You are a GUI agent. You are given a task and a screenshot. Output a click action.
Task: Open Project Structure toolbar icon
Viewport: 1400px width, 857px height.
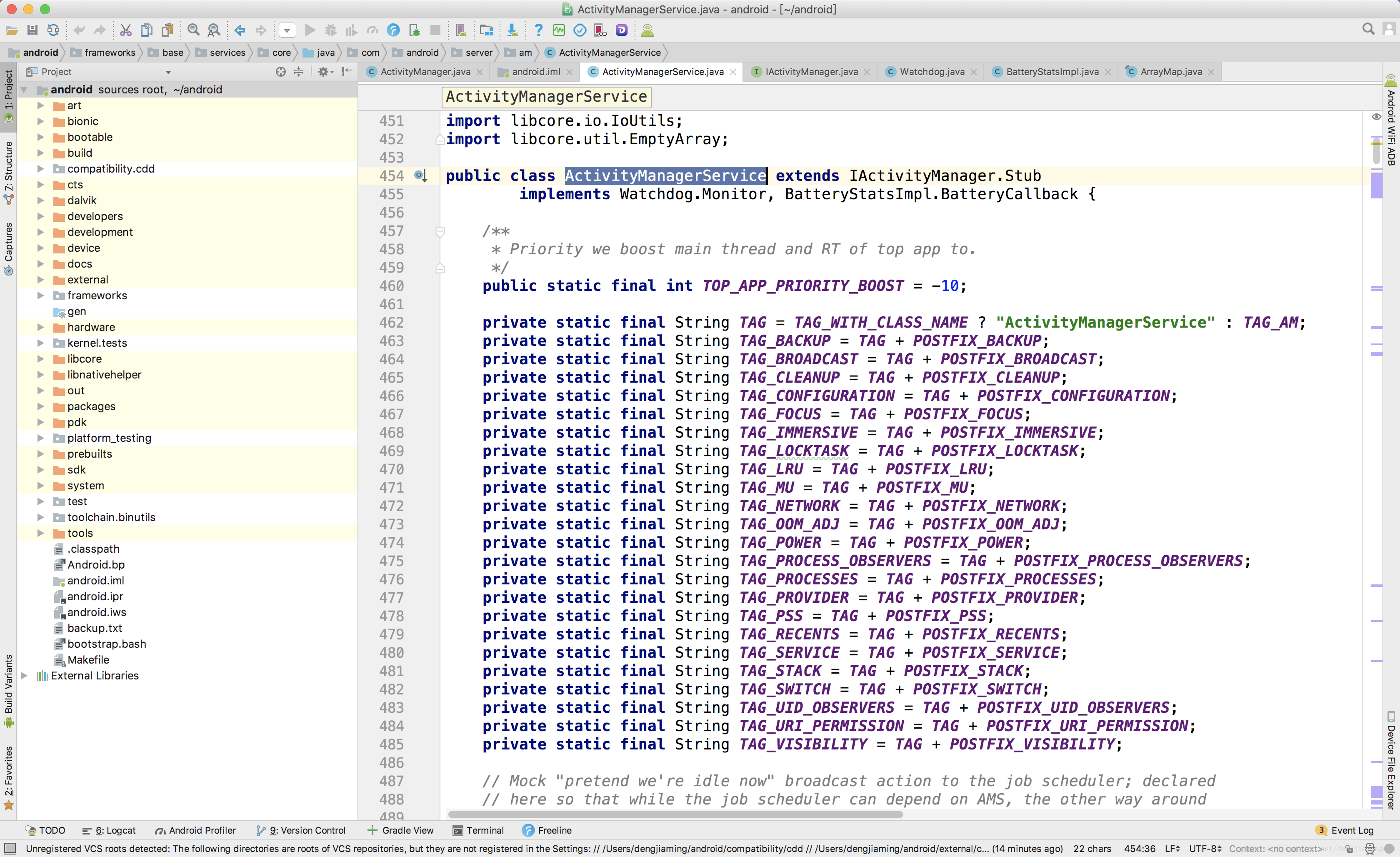coord(487,30)
